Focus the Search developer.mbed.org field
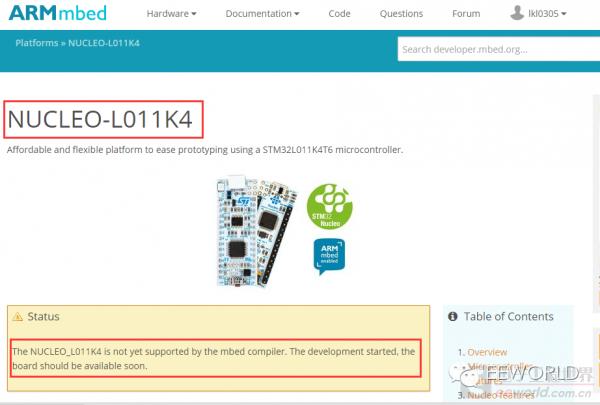The width and height of the screenshot is (600, 405). tap(499, 49)
